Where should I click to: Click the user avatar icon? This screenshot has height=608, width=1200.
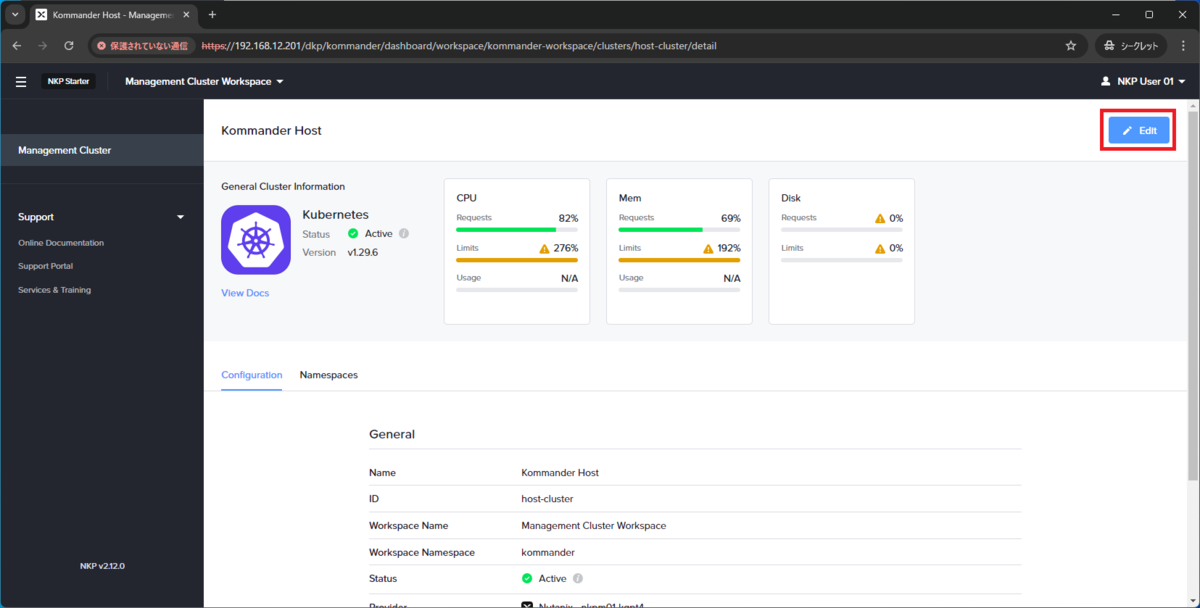[x=1105, y=81]
